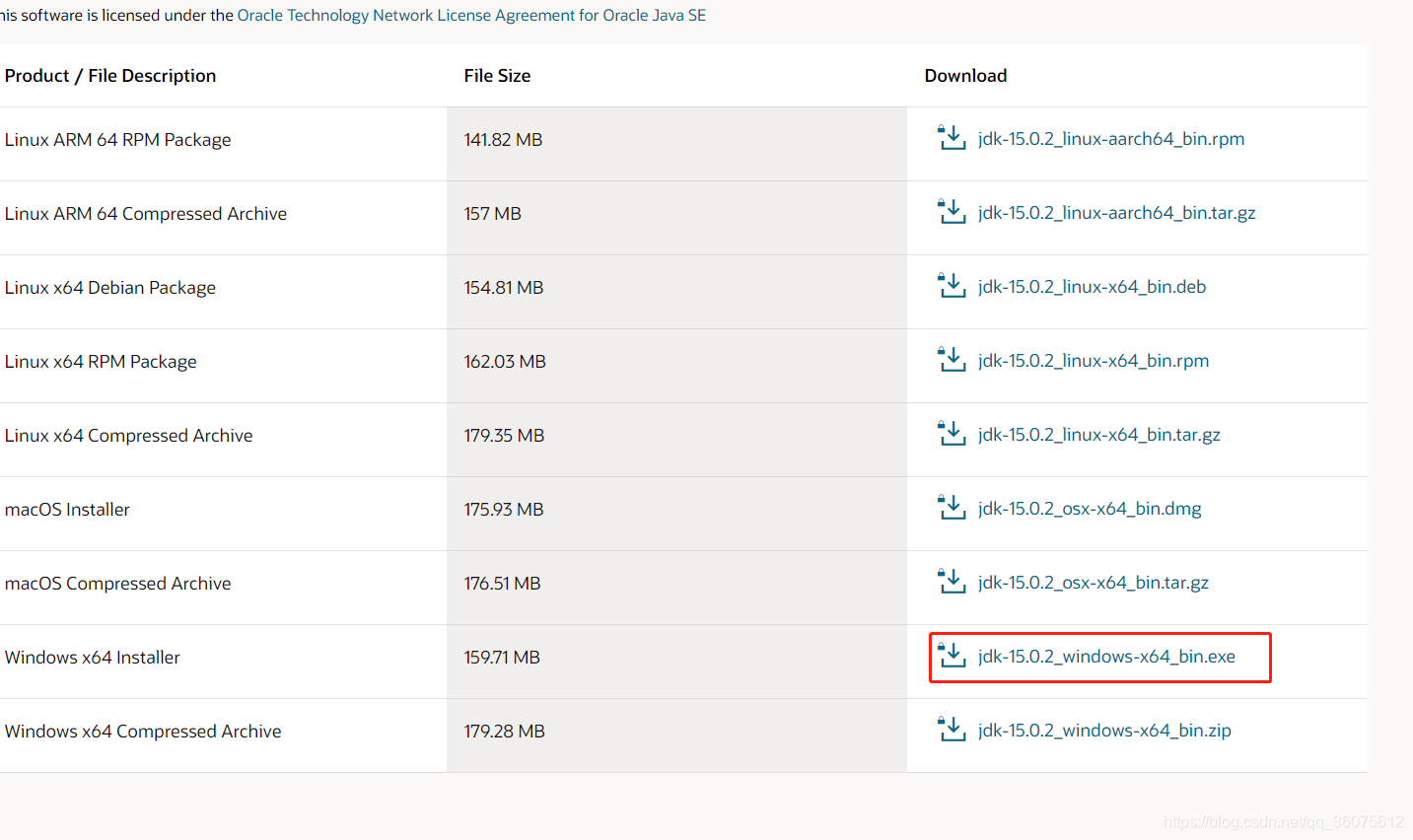1413x840 pixels.
Task: Select Windows x64 Installer text
Action: point(93,658)
